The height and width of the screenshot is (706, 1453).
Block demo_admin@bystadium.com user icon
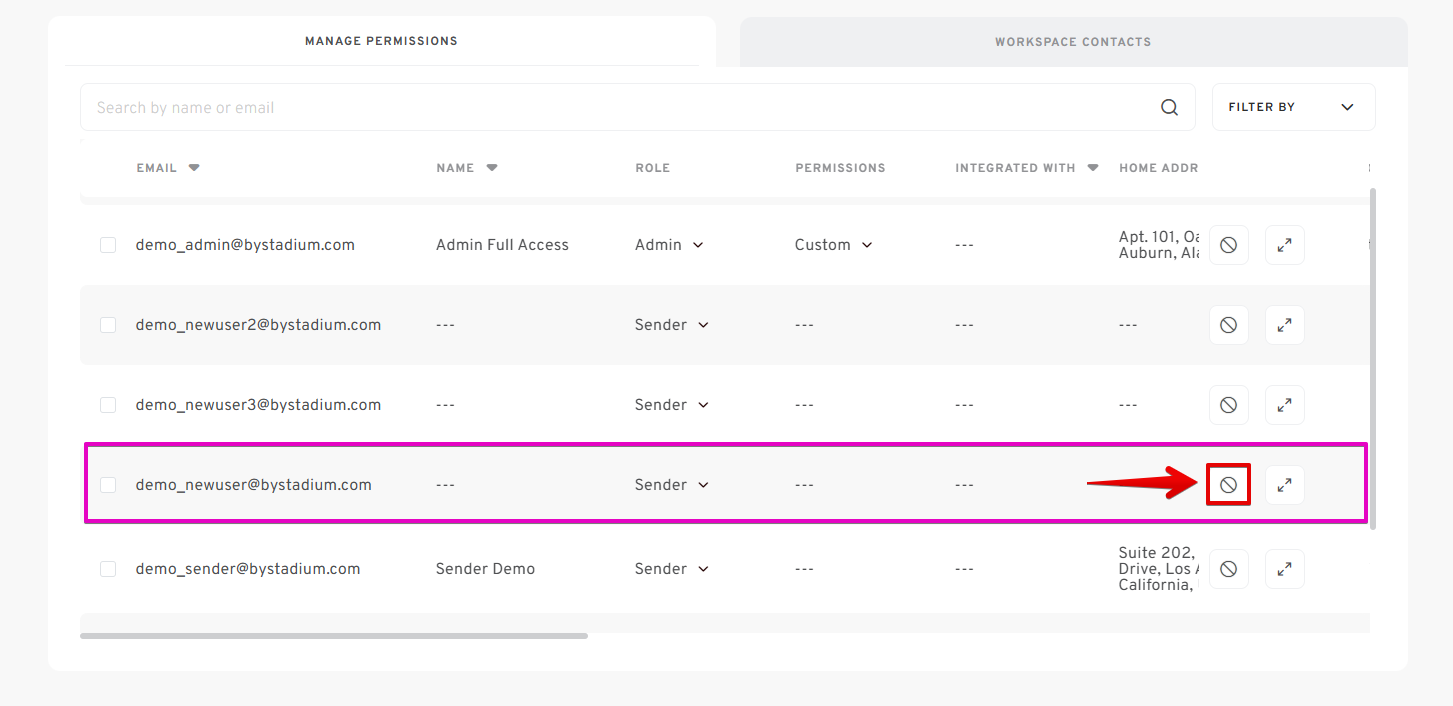(1228, 245)
